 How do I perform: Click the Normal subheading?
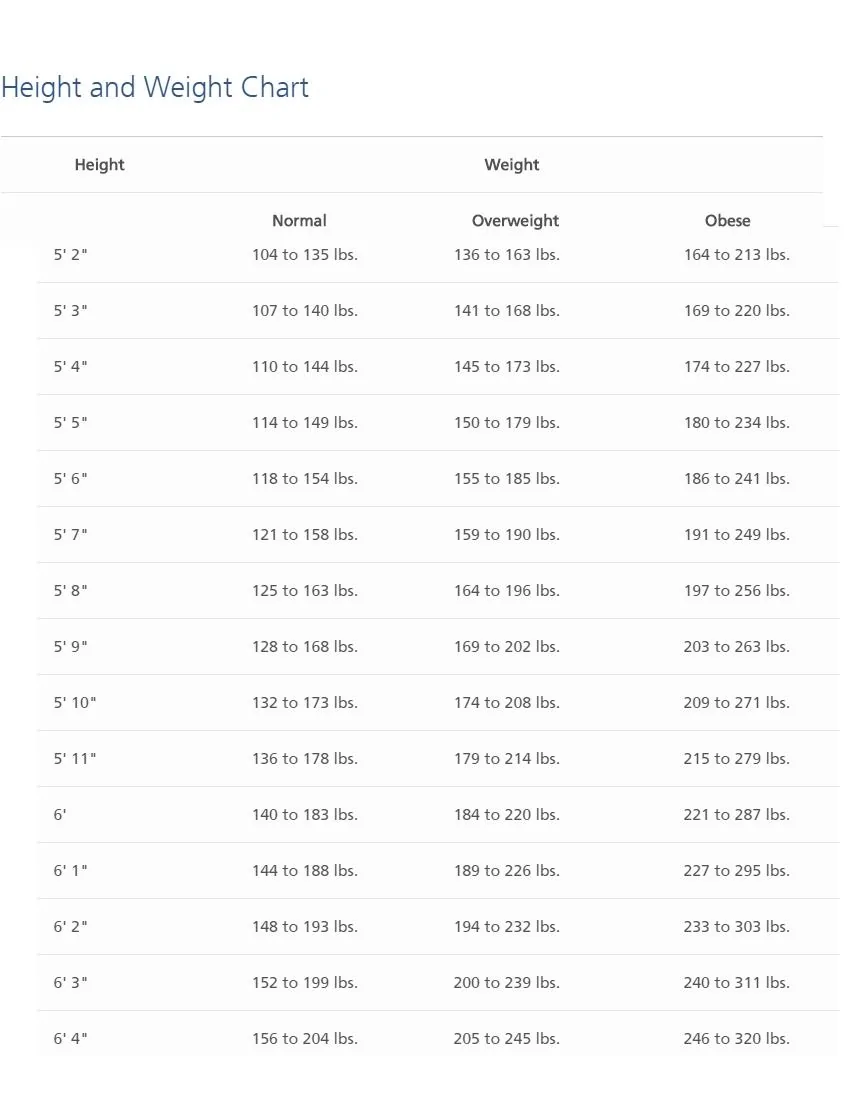pos(299,220)
